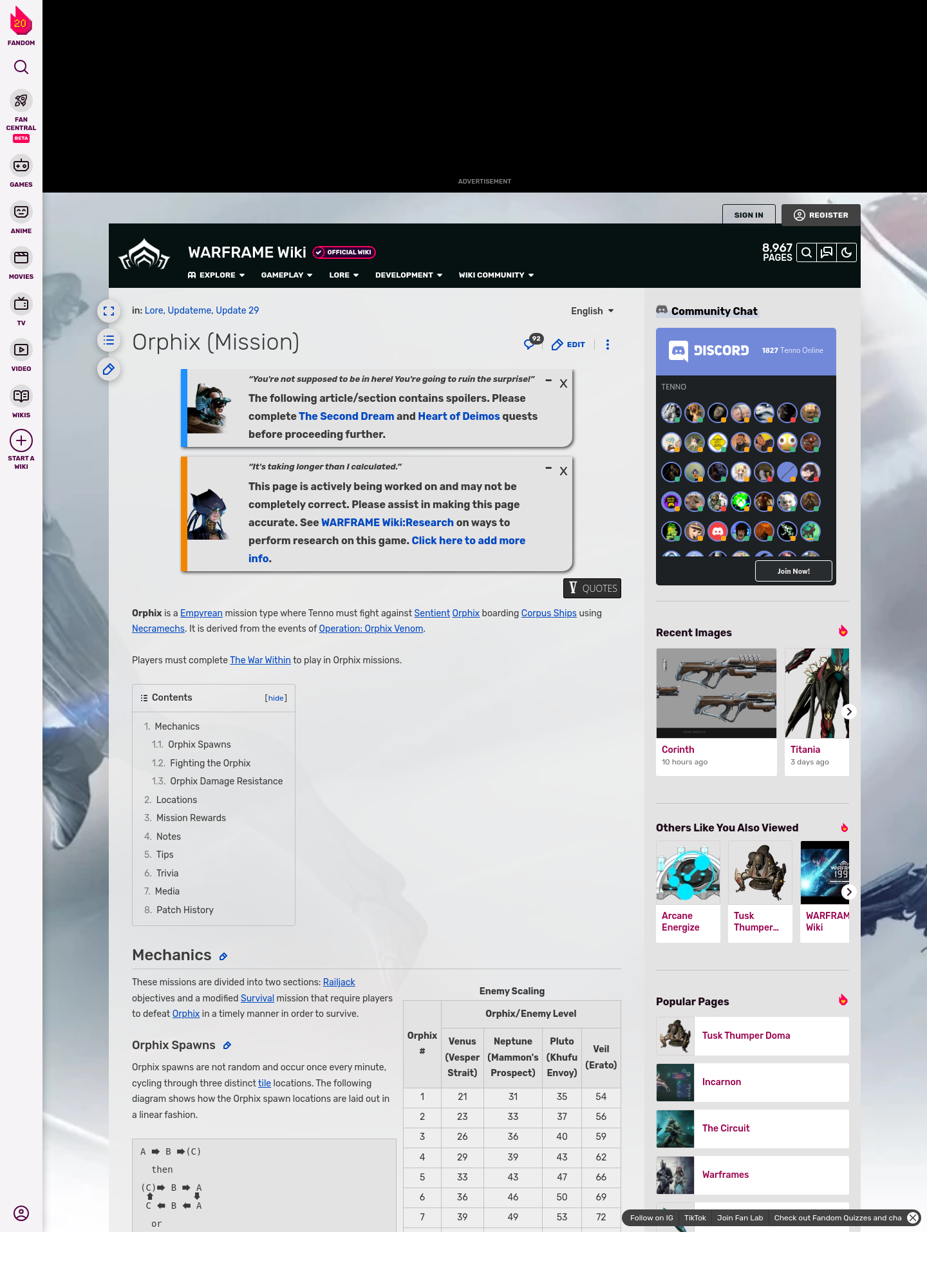Click Follow on IG in banner
The height and width of the screenshot is (1288, 927).
tap(651, 1218)
